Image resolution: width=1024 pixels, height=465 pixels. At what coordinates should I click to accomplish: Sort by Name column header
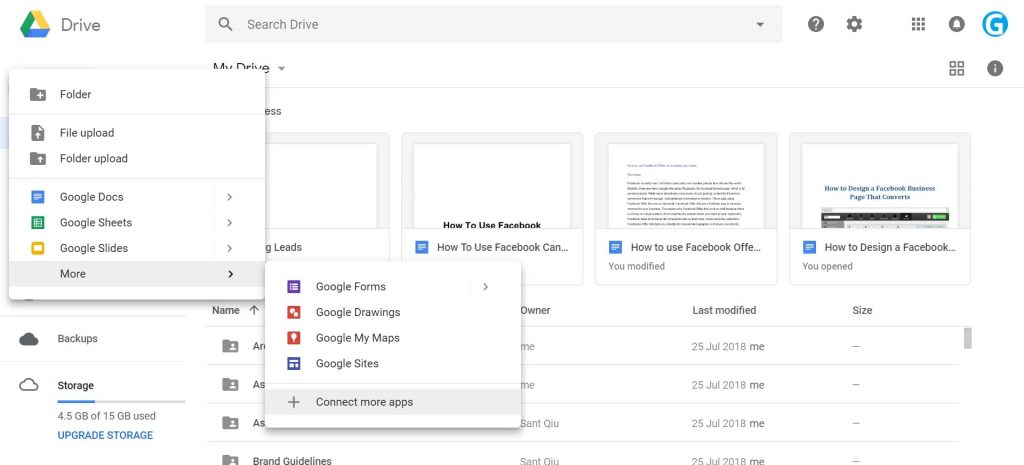pyautogui.click(x=226, y=310)
